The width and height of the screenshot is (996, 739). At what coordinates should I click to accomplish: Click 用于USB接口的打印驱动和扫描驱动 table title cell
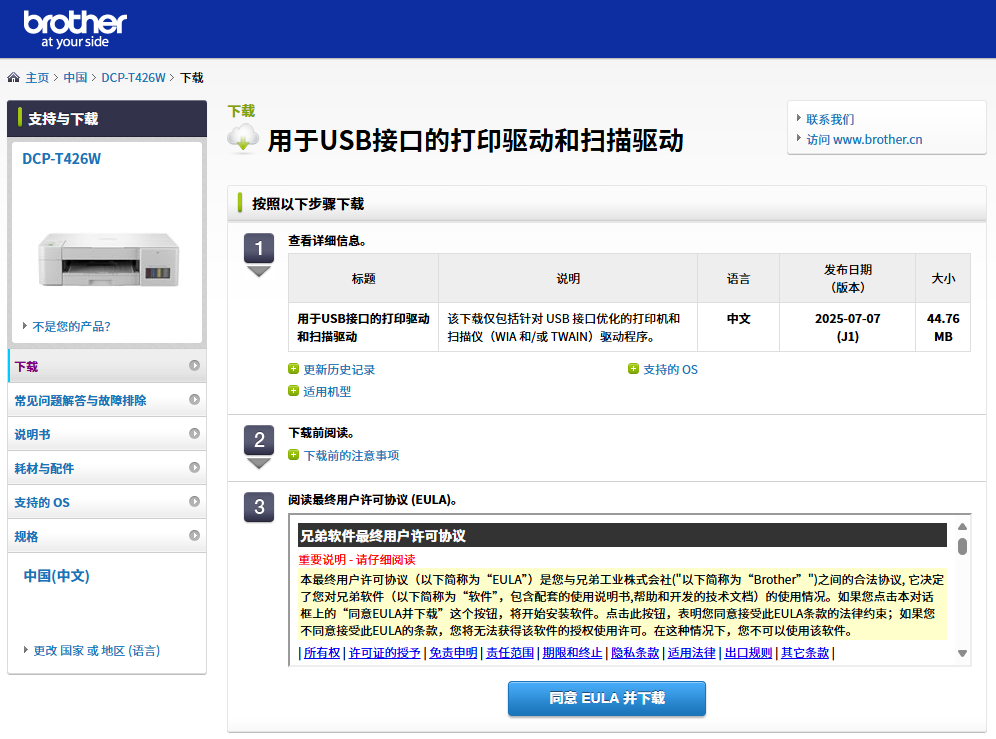(x=363, y=327)
